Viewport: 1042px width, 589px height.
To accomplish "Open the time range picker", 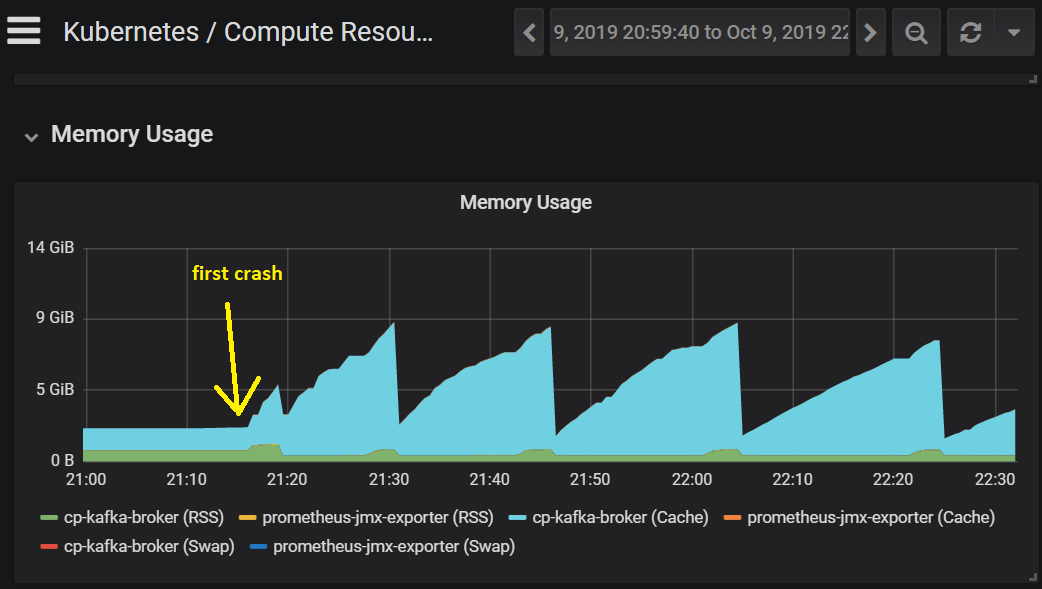I will point(700,32).
